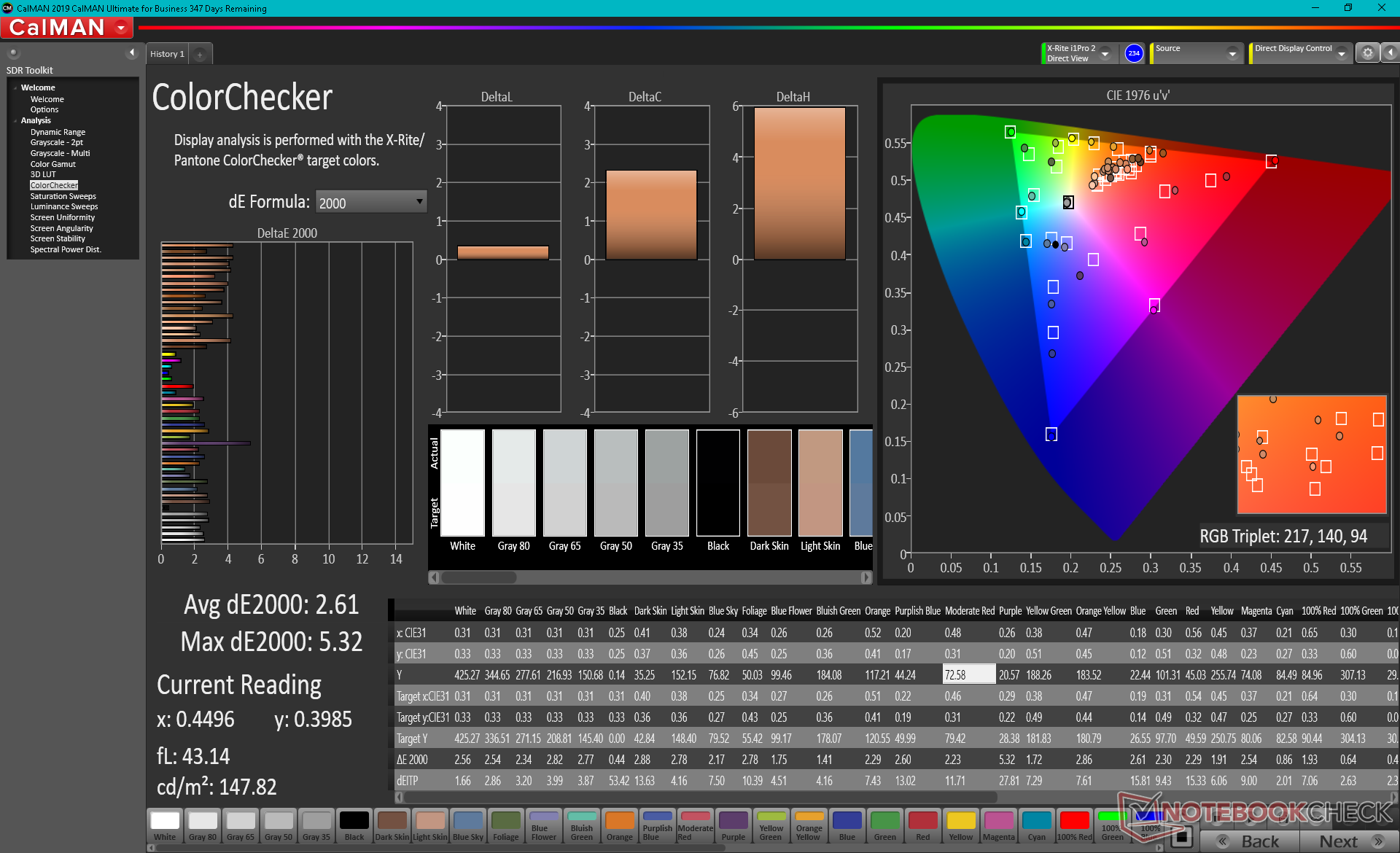1400x853 pixels.
Task: Select Saturation Sweeps in the sidebar
Action: 63,196
